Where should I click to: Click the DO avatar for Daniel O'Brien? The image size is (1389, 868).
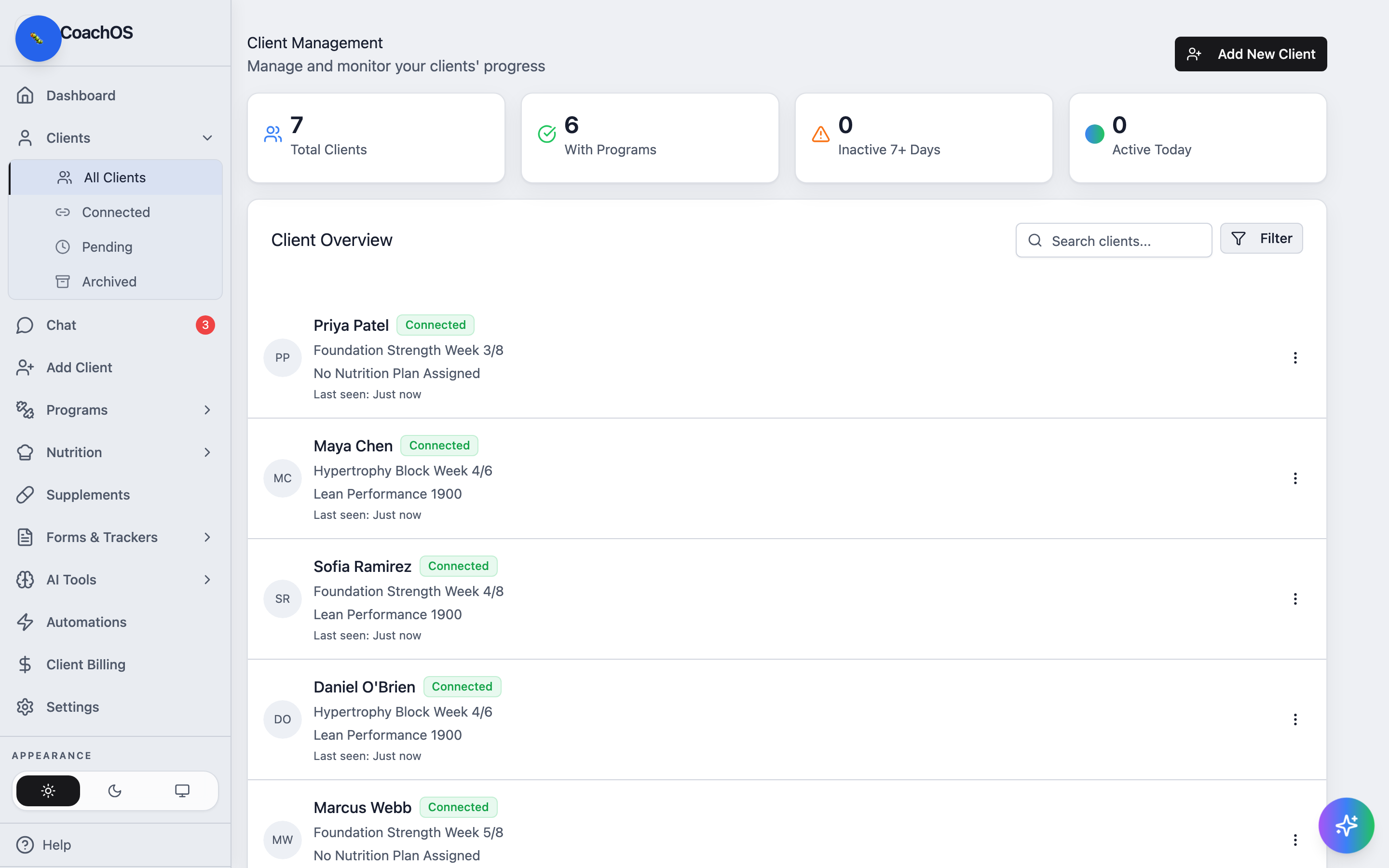pos(283,719)
